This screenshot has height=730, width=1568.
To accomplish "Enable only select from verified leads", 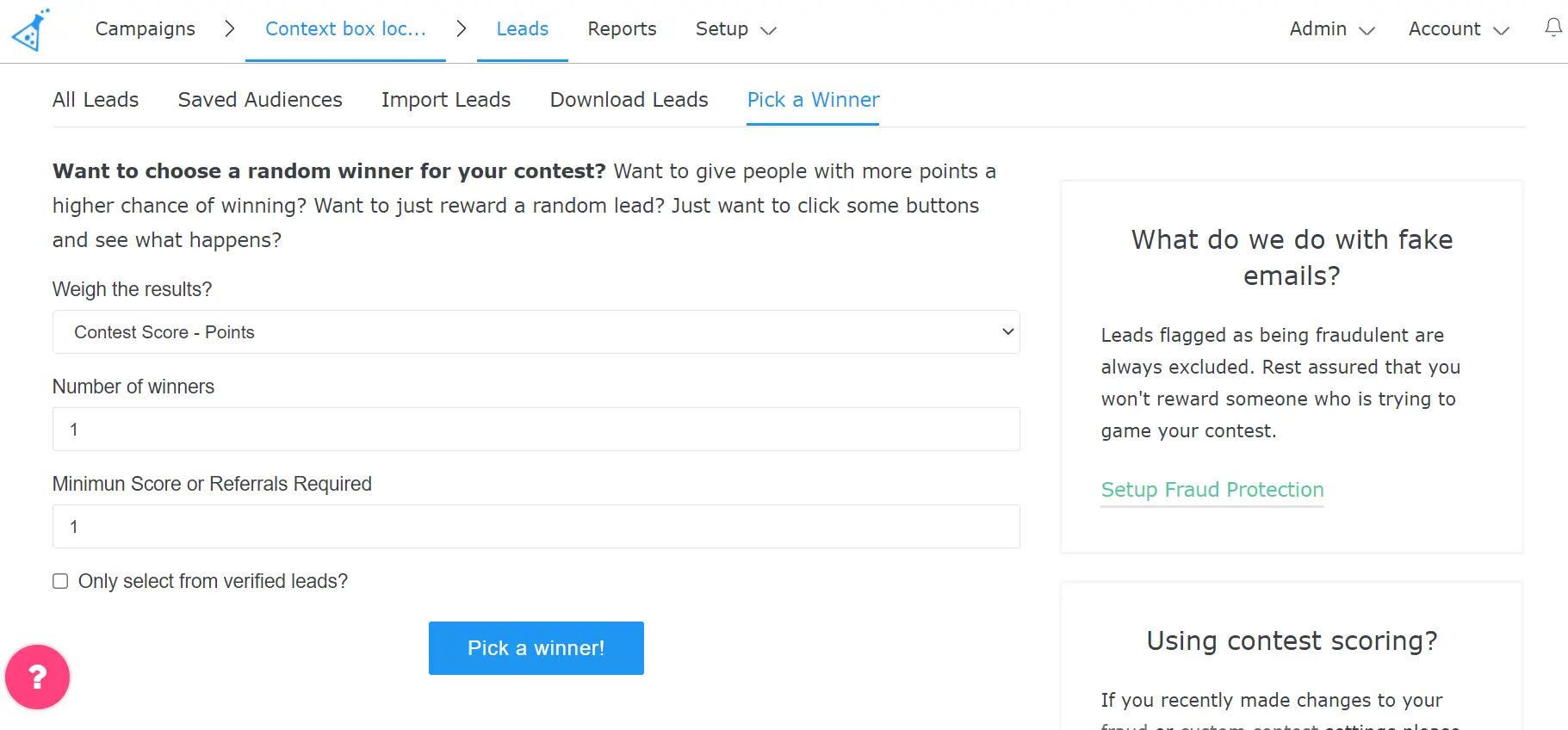I will point(60,581).
